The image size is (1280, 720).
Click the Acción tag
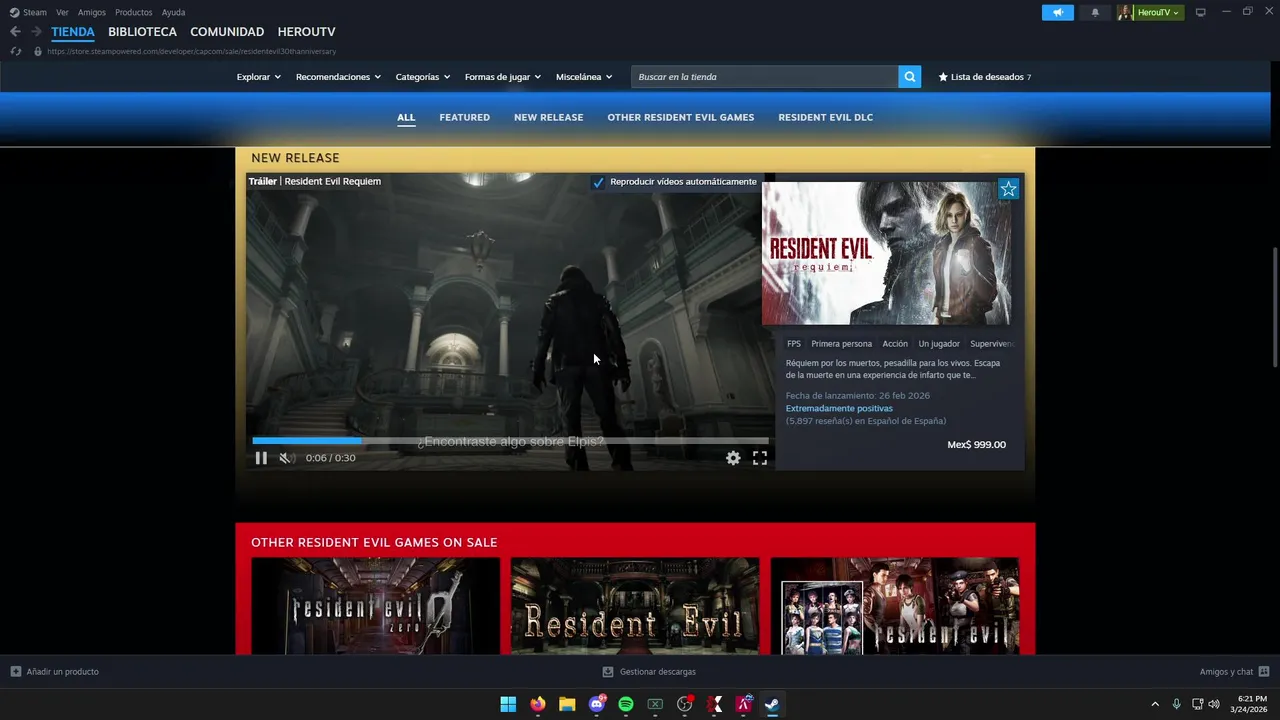click(x=895, y=344)
